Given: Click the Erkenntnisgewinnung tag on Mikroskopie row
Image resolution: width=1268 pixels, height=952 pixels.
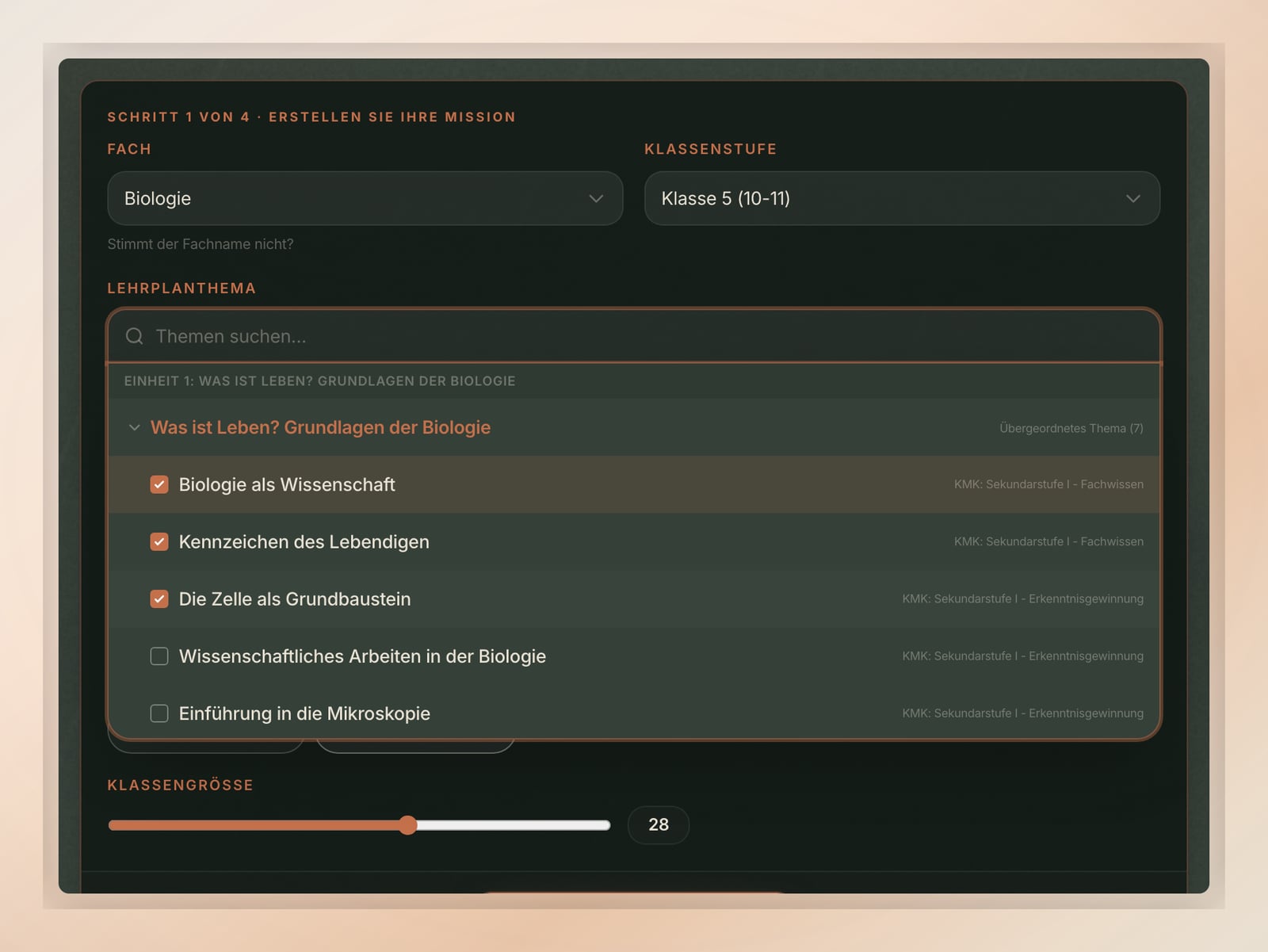Looking at the screenshot, I should click(x=1022, y=713).
